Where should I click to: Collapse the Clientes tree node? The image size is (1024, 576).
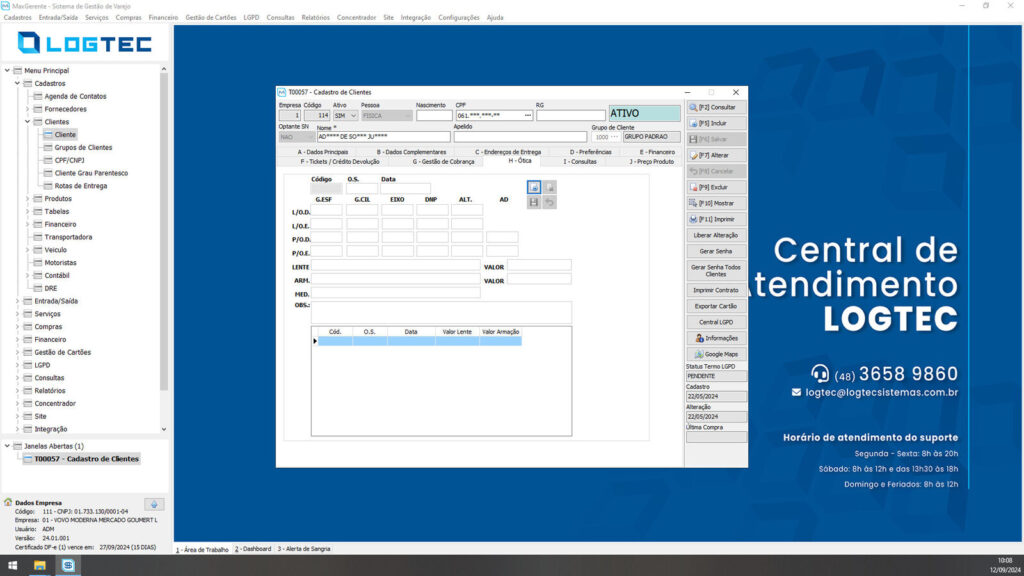[x=27, y=122]
